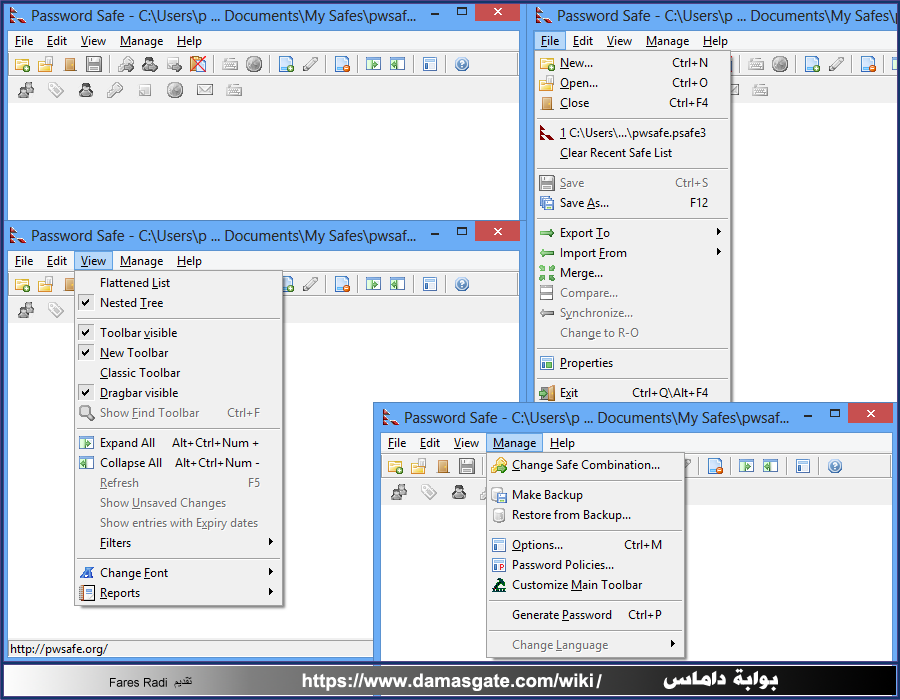Select Flattened List in View menu
The height and width of the screenshot is (700, 900).
[179, 283]
